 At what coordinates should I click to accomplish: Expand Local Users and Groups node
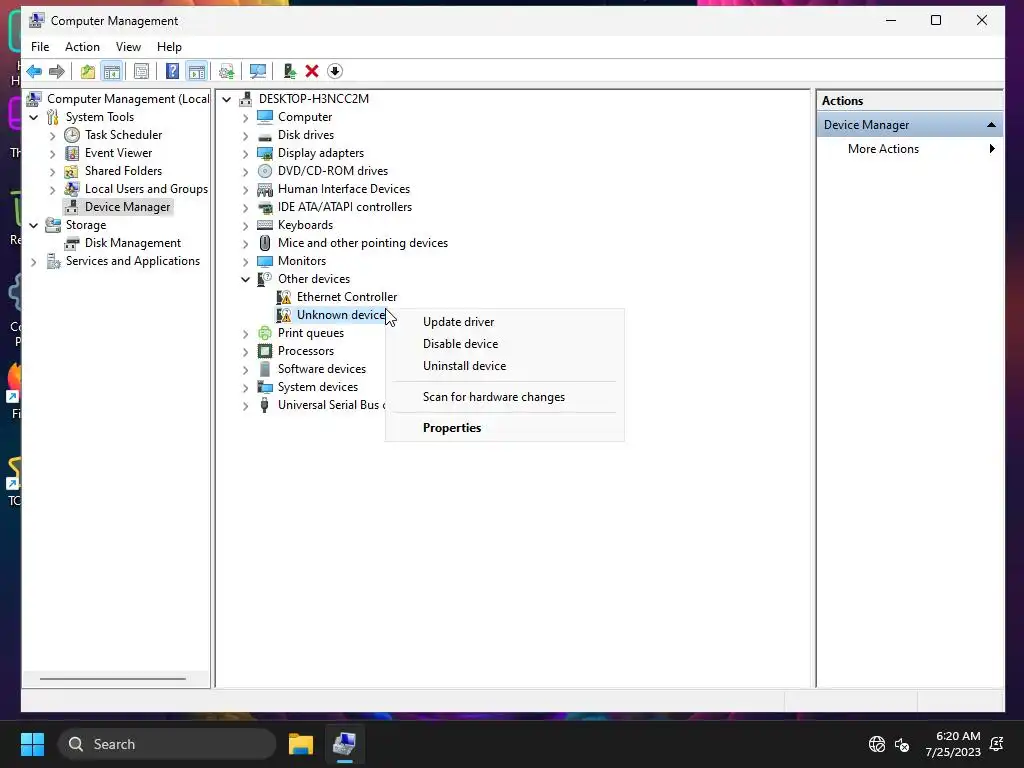53,190
